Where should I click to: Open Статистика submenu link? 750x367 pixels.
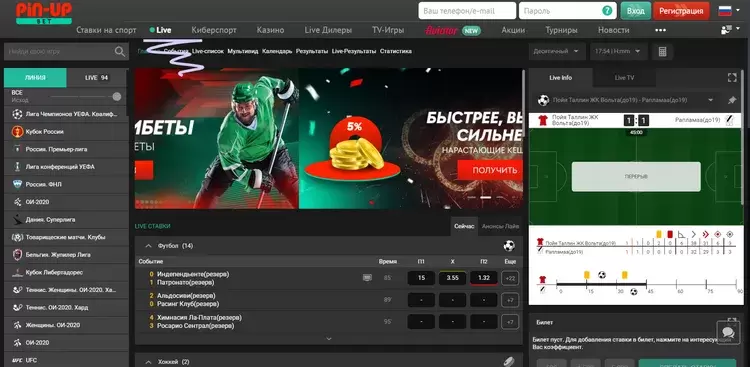396,51
